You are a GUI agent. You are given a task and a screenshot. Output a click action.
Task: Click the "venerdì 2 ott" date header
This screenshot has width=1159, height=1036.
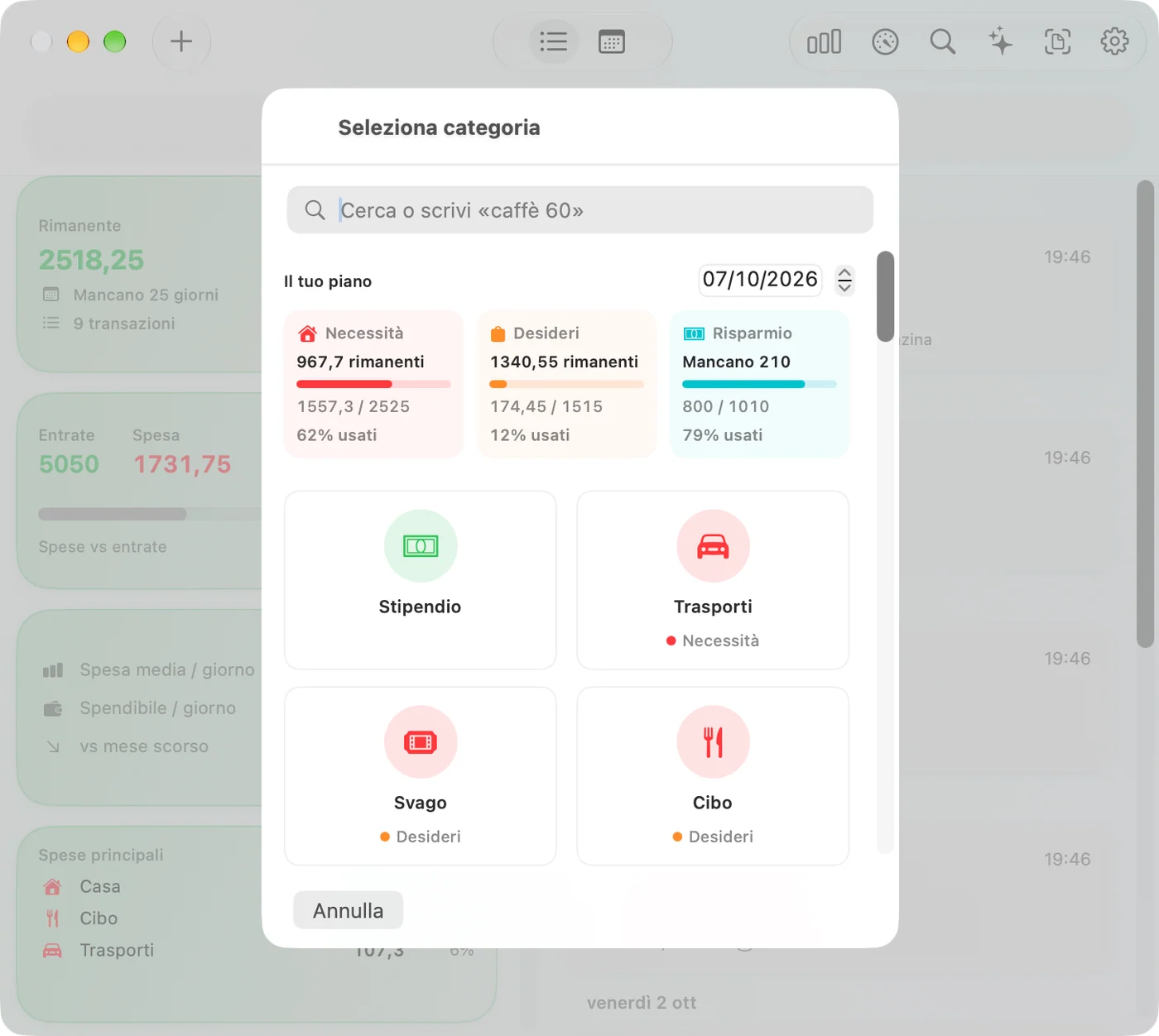(x=642, y=1003)
